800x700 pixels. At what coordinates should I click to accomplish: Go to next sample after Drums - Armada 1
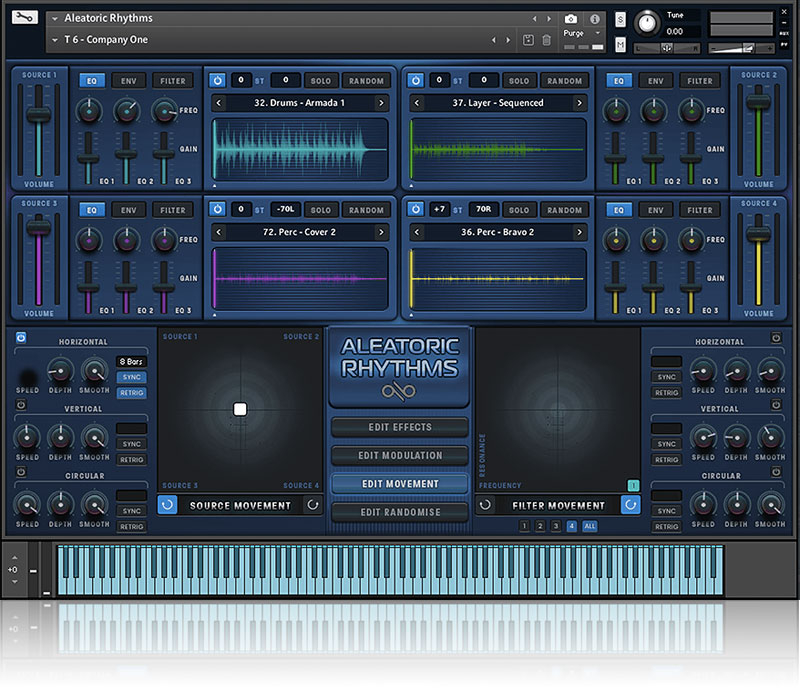click(x=381, y=103)
